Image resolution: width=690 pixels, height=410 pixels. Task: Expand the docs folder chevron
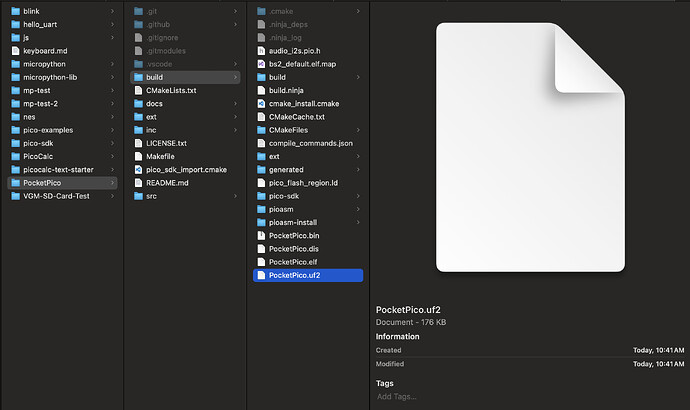click(x=234, y=103)
